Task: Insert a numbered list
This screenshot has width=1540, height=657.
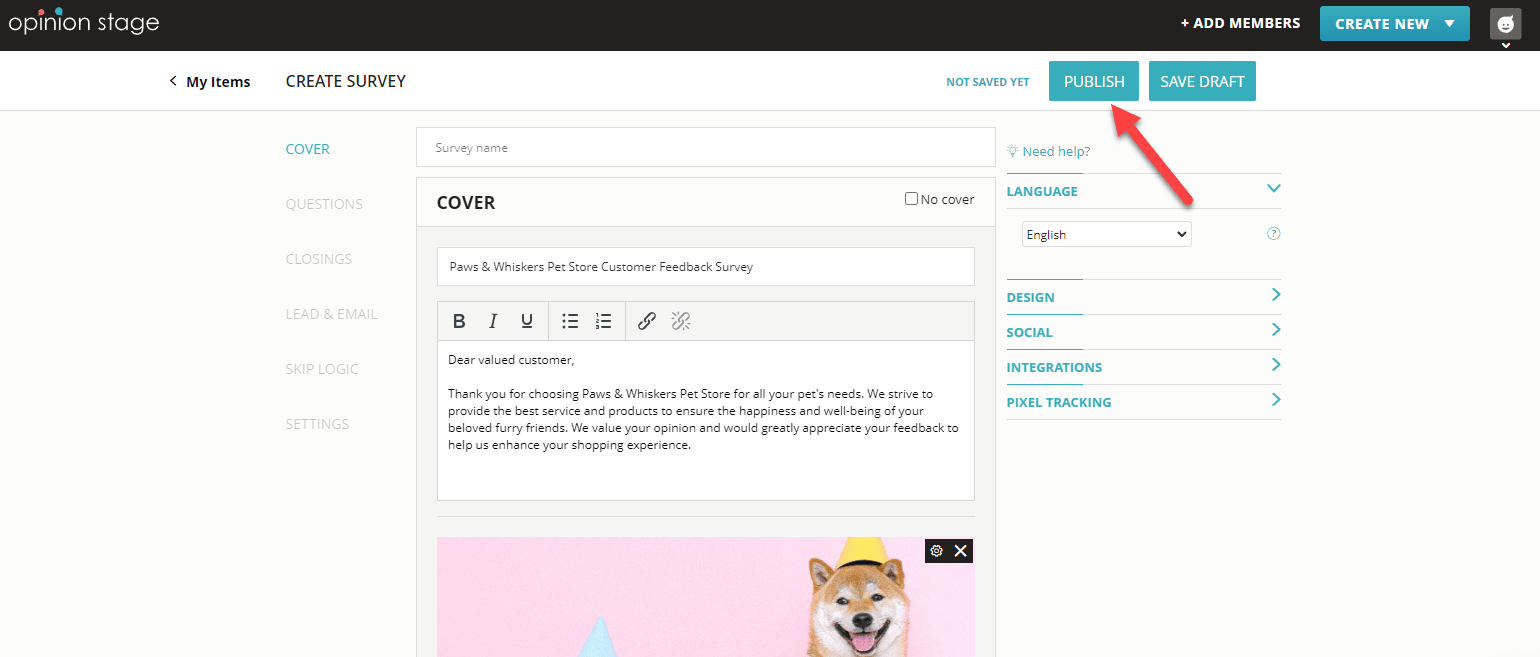Action: pyautogui.click(x=603, y=321)
